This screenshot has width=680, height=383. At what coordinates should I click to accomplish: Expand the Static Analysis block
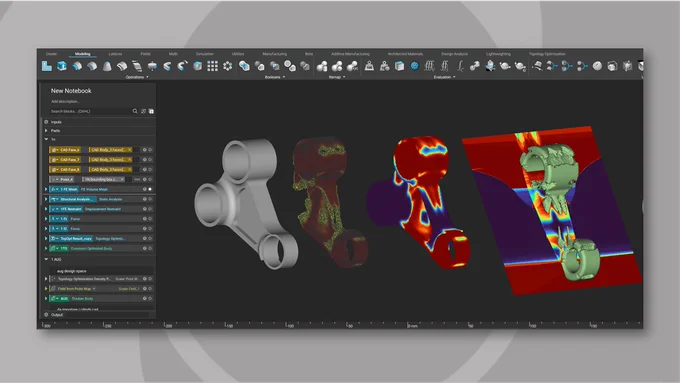[x=46, y=199]
